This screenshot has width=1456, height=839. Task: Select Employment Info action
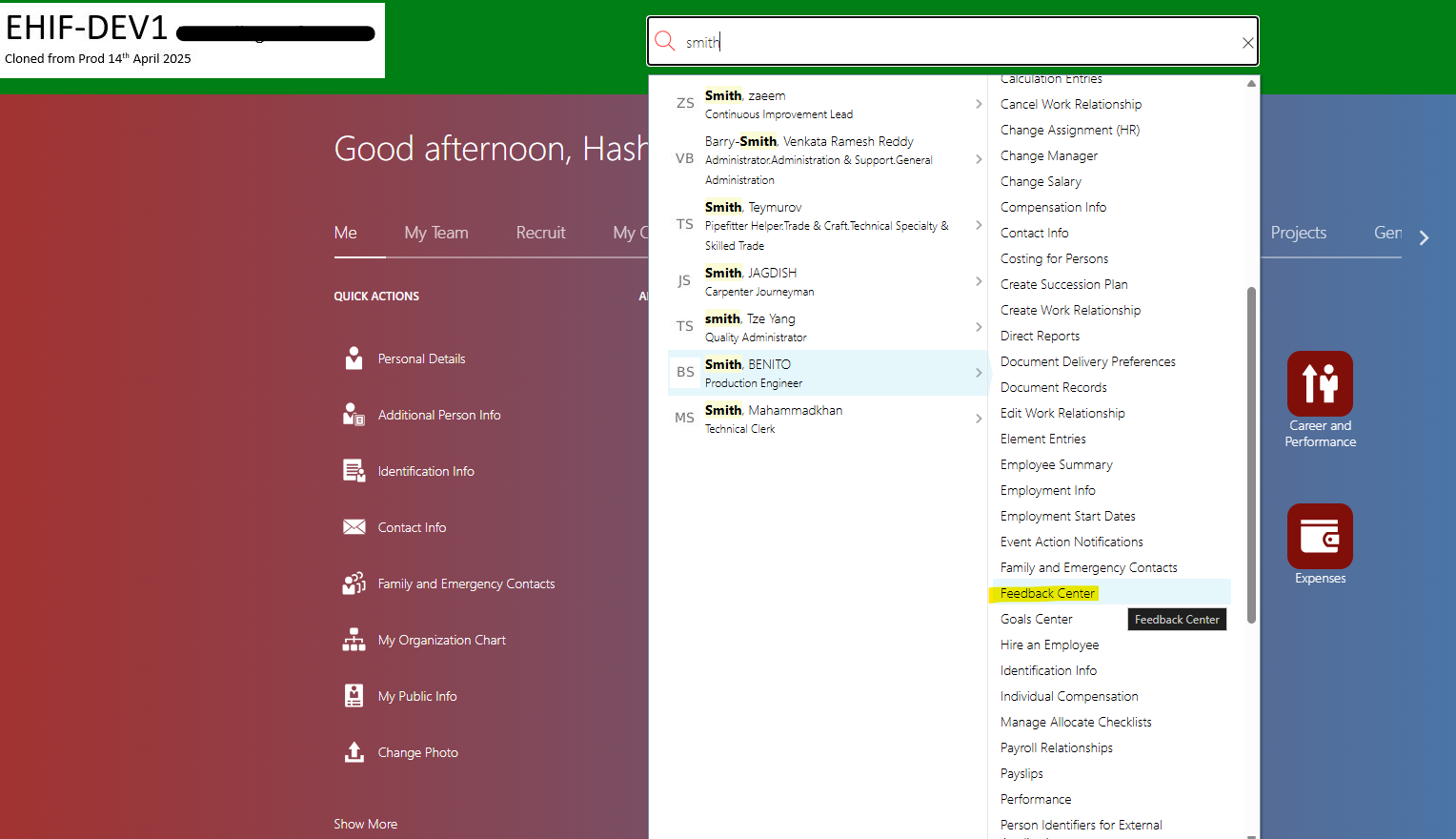1047,490
